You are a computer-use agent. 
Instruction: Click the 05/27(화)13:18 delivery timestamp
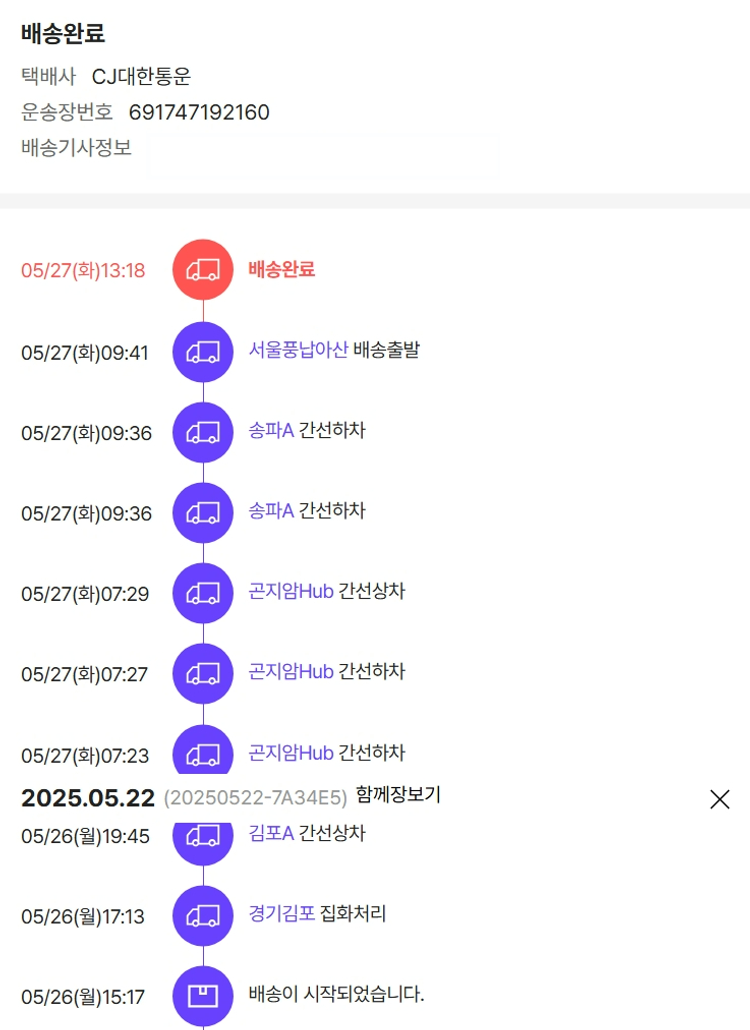click(x=83, y=270)
